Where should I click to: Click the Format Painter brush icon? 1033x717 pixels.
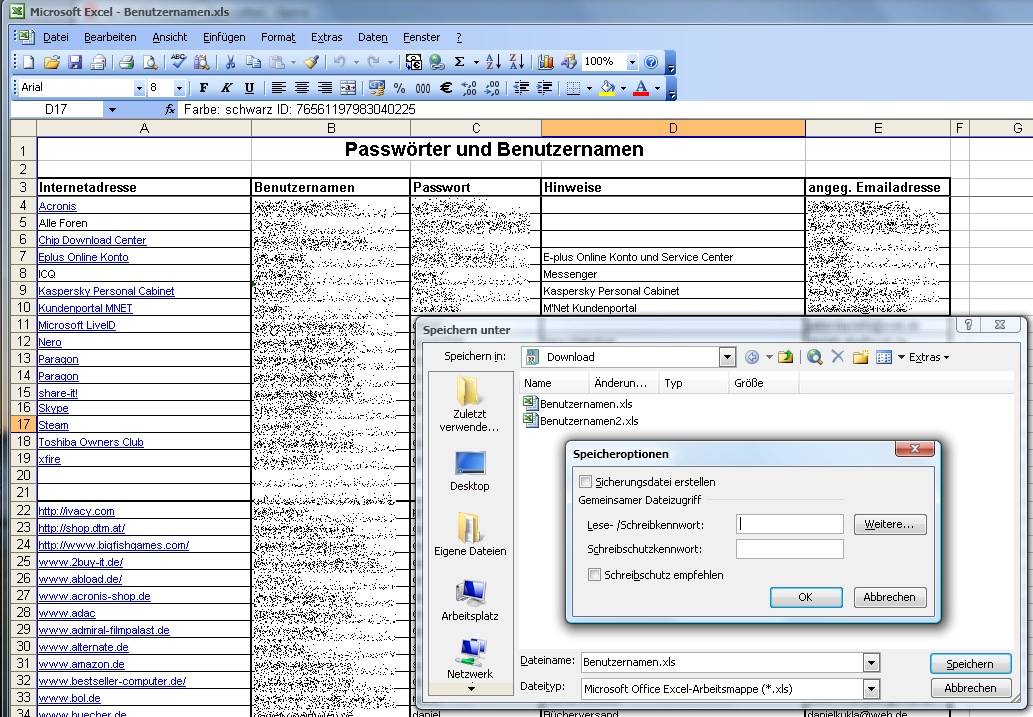point(312,63)
